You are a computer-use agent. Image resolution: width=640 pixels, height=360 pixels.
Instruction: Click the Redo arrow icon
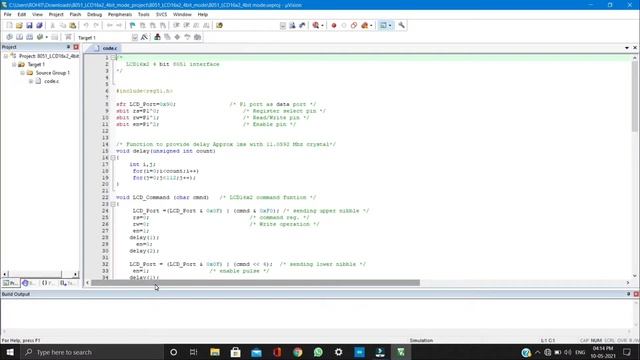point(96,25)
